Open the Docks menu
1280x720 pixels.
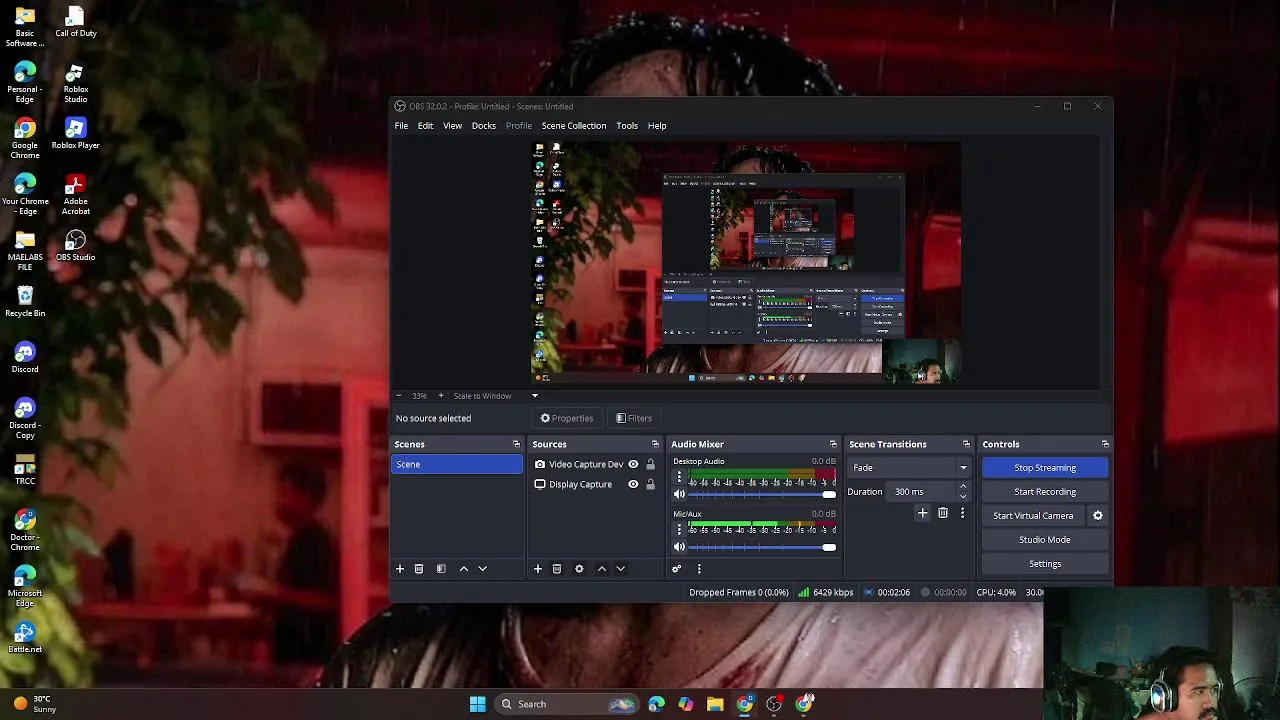pos(484,126)
